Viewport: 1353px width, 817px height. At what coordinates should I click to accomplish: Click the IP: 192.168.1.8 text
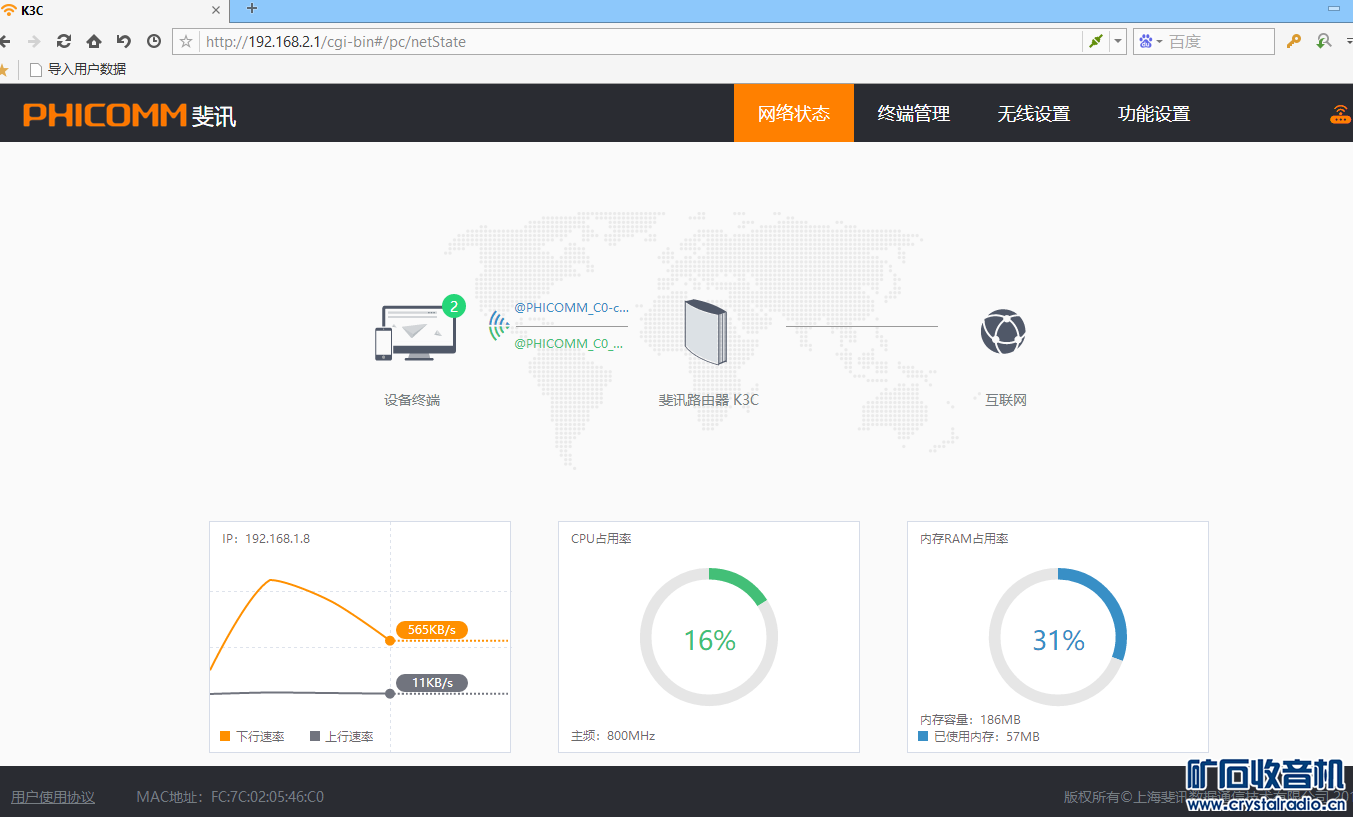pyautogui.click(x=266, y=539)
